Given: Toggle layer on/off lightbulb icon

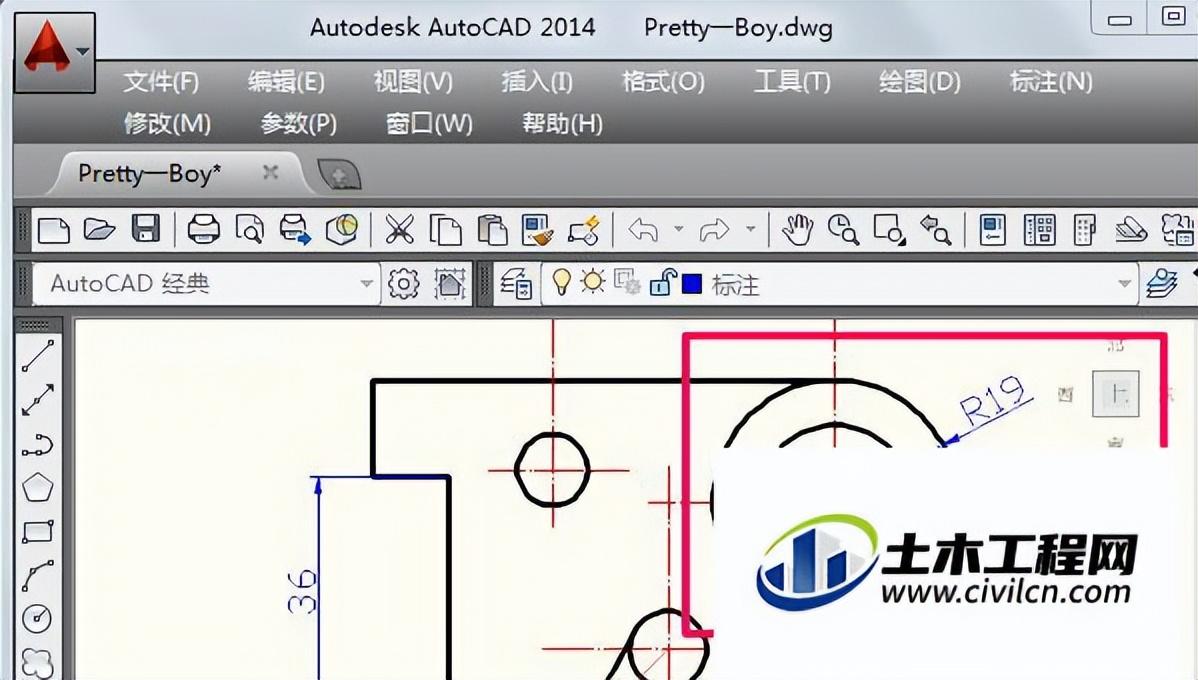Looking at the screenshot, I should [562, 284].
